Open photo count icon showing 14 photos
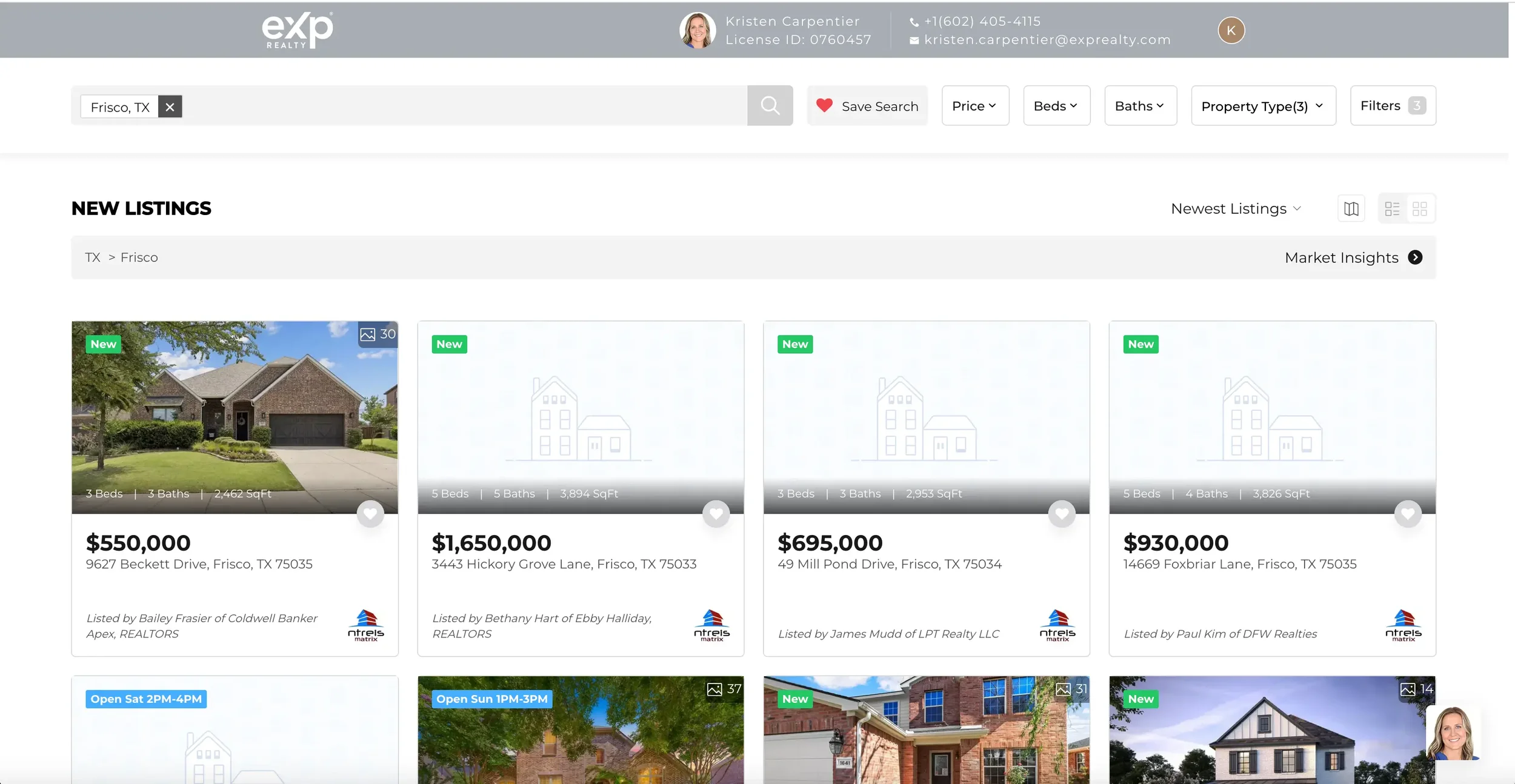The height and width of the screenshot is (784, 1515). [1416, 689]
